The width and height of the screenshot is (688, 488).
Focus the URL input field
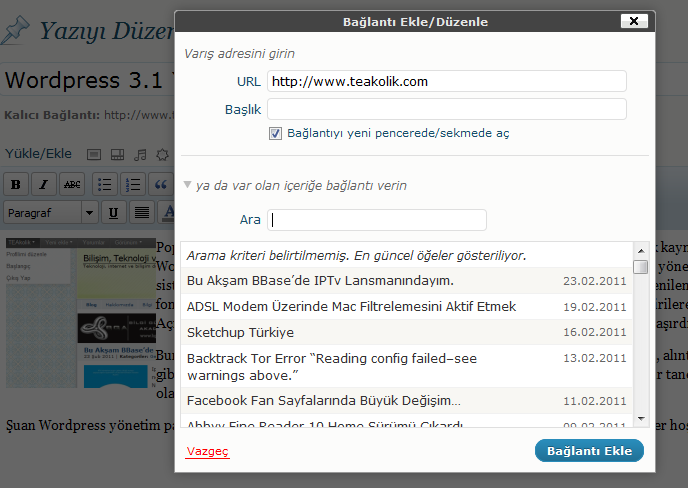click(x=447, y=81)
